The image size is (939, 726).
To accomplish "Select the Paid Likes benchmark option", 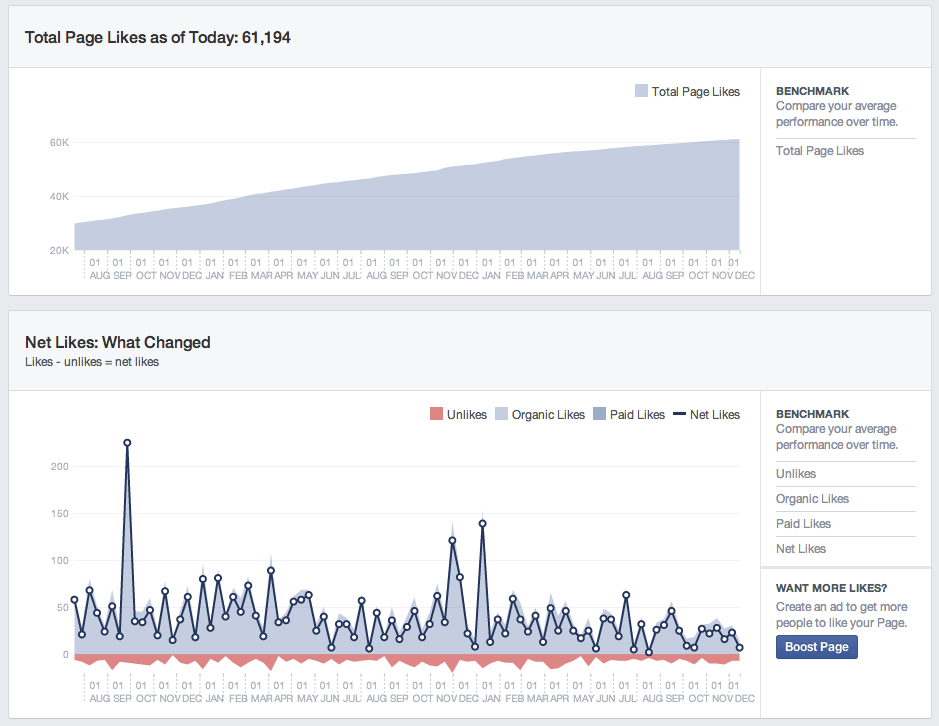I will click(x=804, y=524).
